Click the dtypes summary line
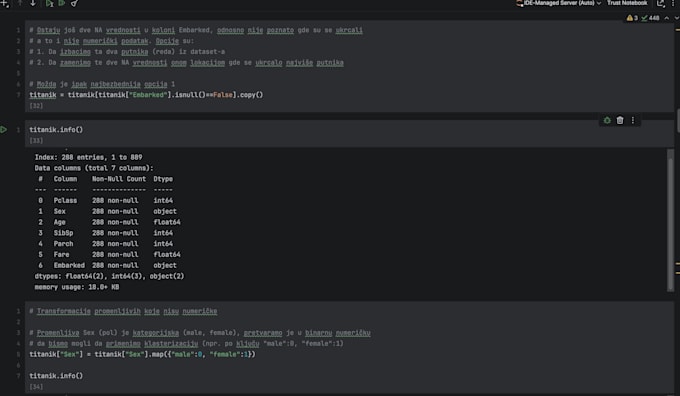This screenshot has height=396, width=680. coord(109,276)
